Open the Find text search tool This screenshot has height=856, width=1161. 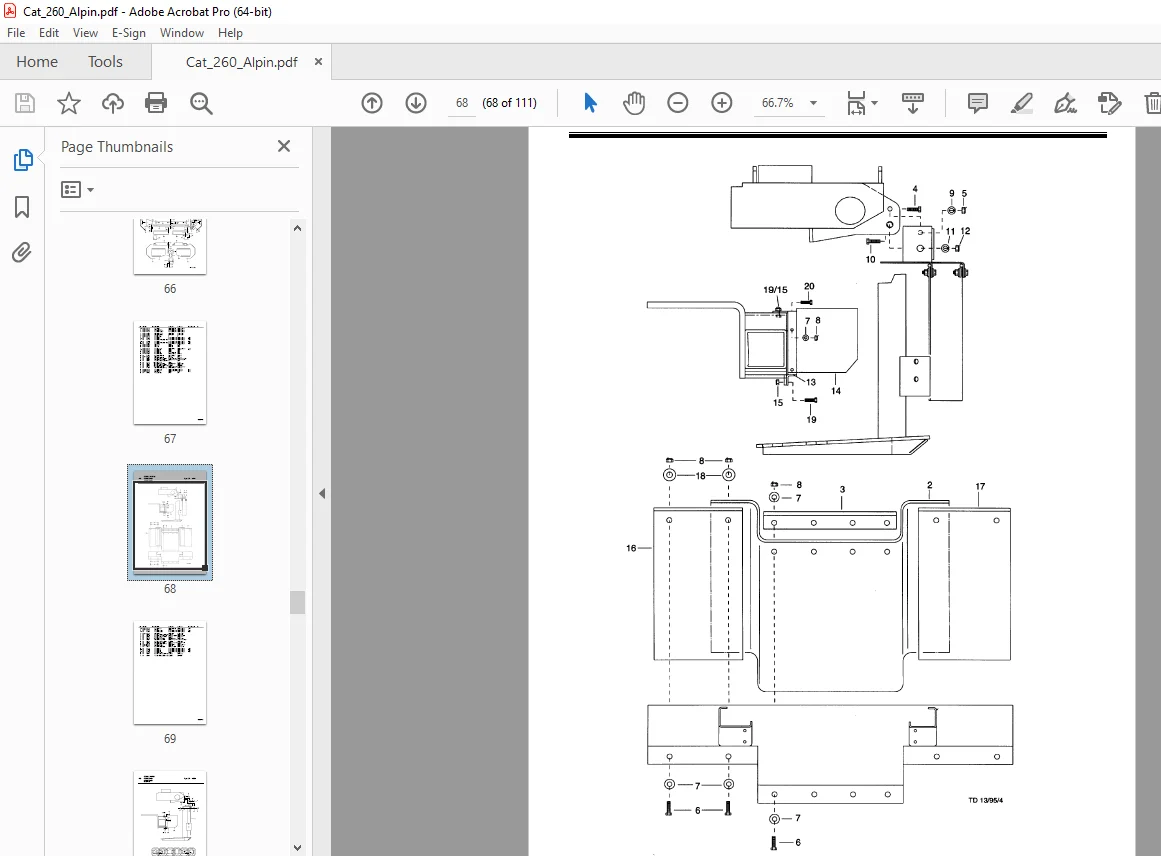[201, 103]
